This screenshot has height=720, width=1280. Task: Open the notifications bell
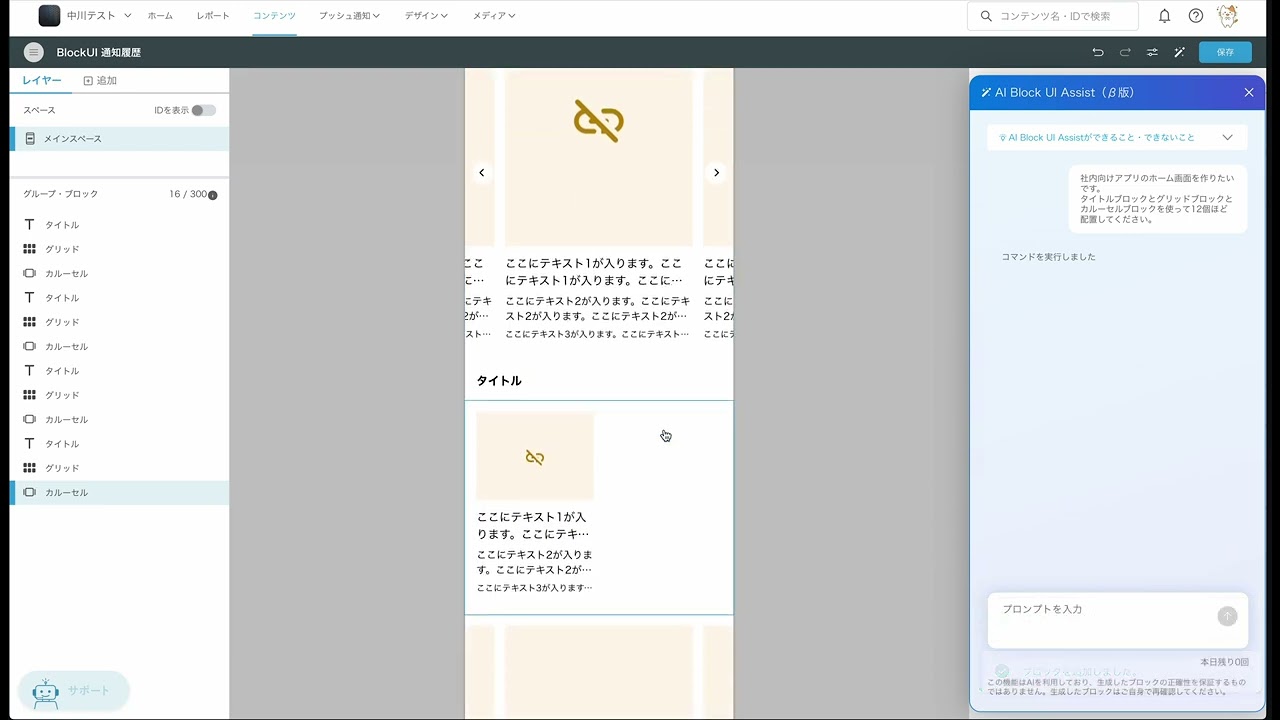pyautogui.click(x=1165, y=16)
